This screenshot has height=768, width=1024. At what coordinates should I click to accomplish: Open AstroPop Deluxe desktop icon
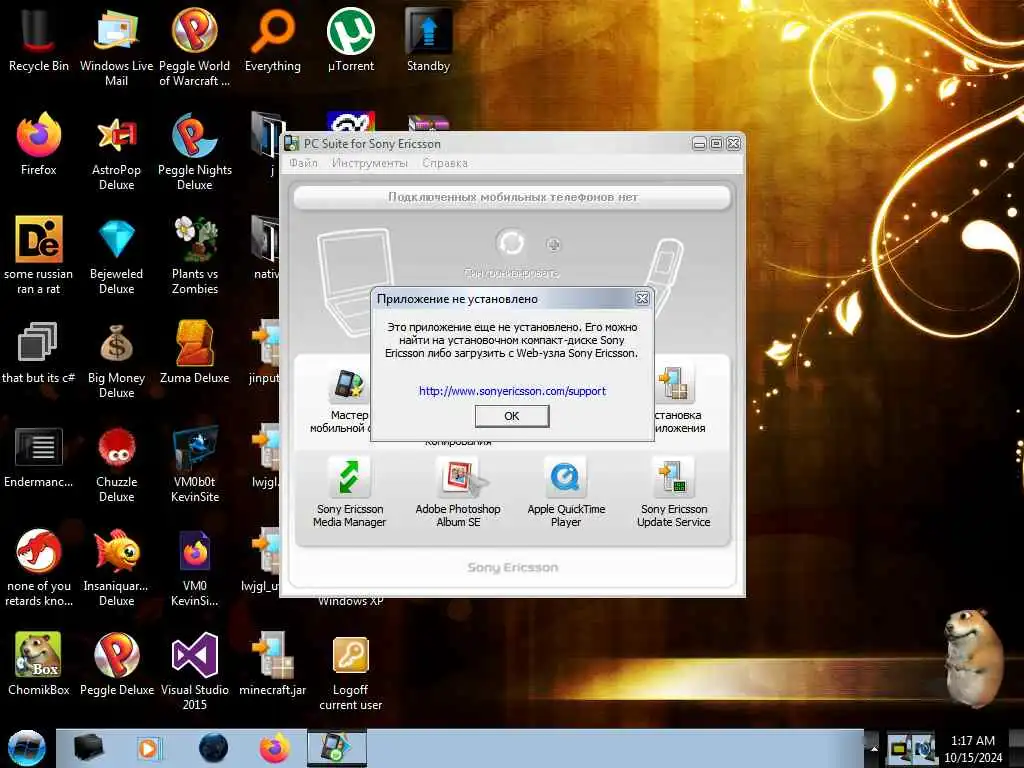click(x=116, y=135)
